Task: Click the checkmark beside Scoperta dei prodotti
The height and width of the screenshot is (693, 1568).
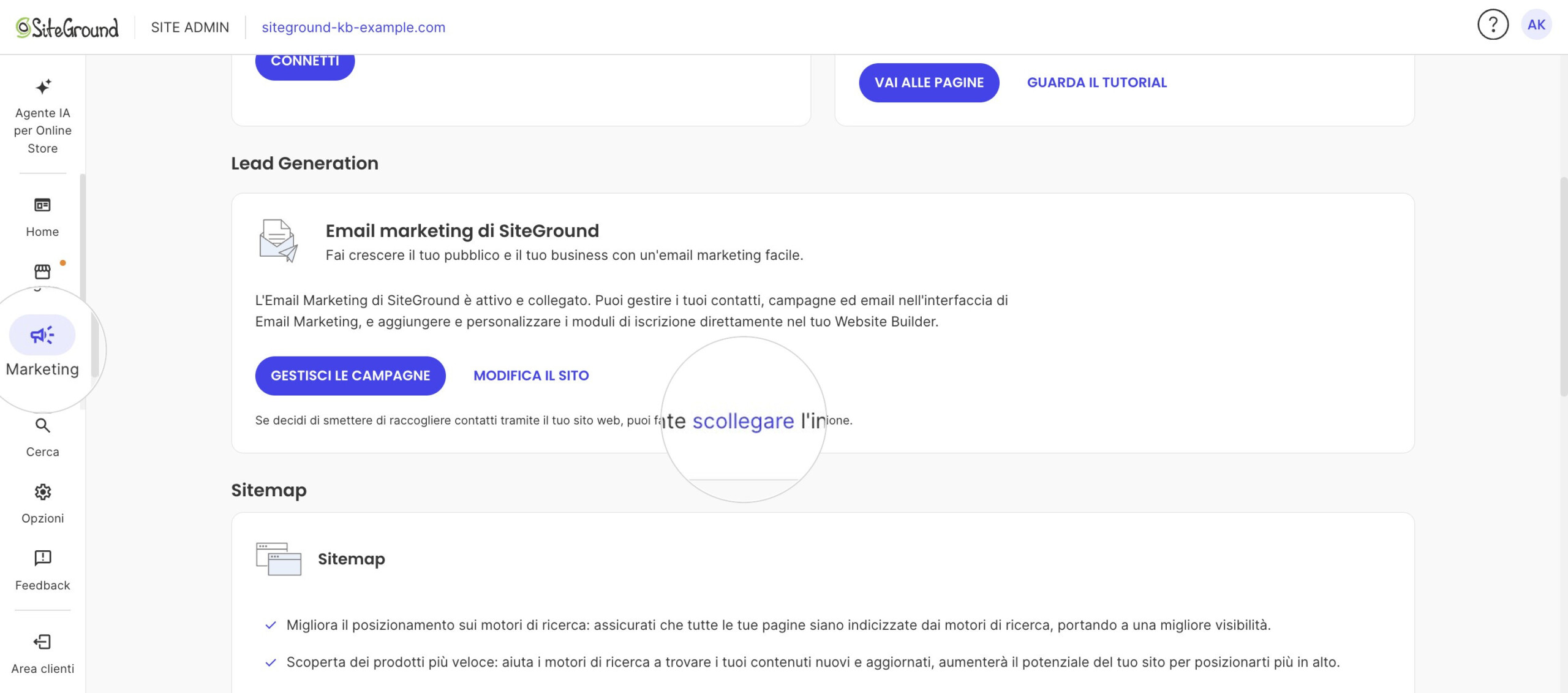Action: pos(271,662)
